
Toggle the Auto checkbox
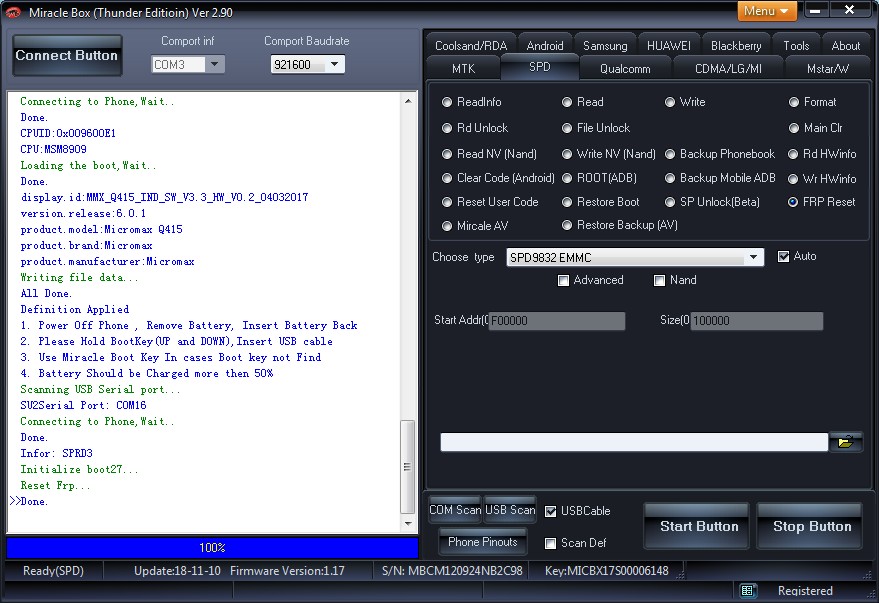[x=783, y=256]
